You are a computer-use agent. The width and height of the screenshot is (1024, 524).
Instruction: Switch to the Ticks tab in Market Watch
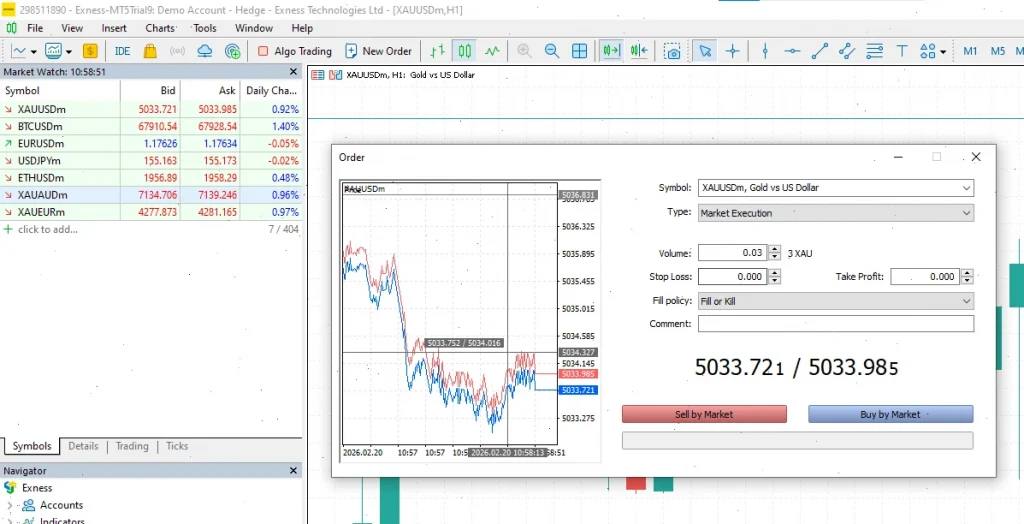click(177, 446)
